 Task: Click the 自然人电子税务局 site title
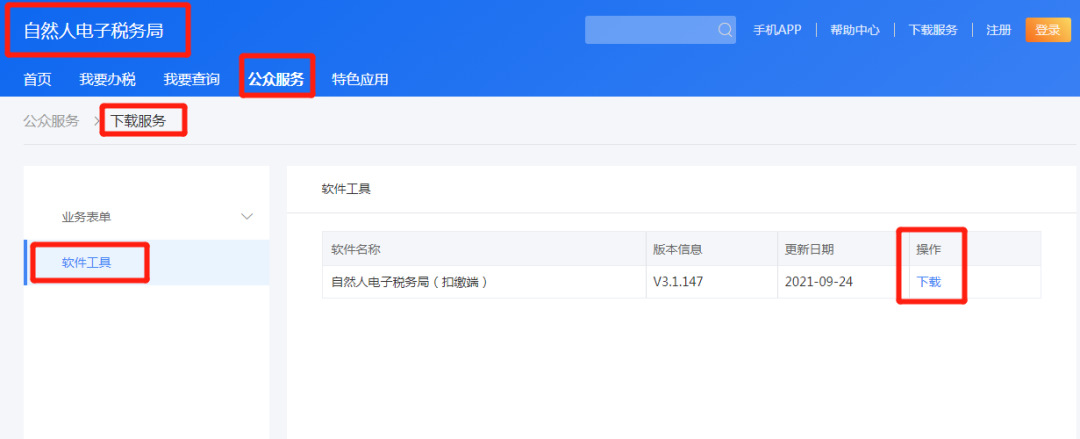coord(94,31)
